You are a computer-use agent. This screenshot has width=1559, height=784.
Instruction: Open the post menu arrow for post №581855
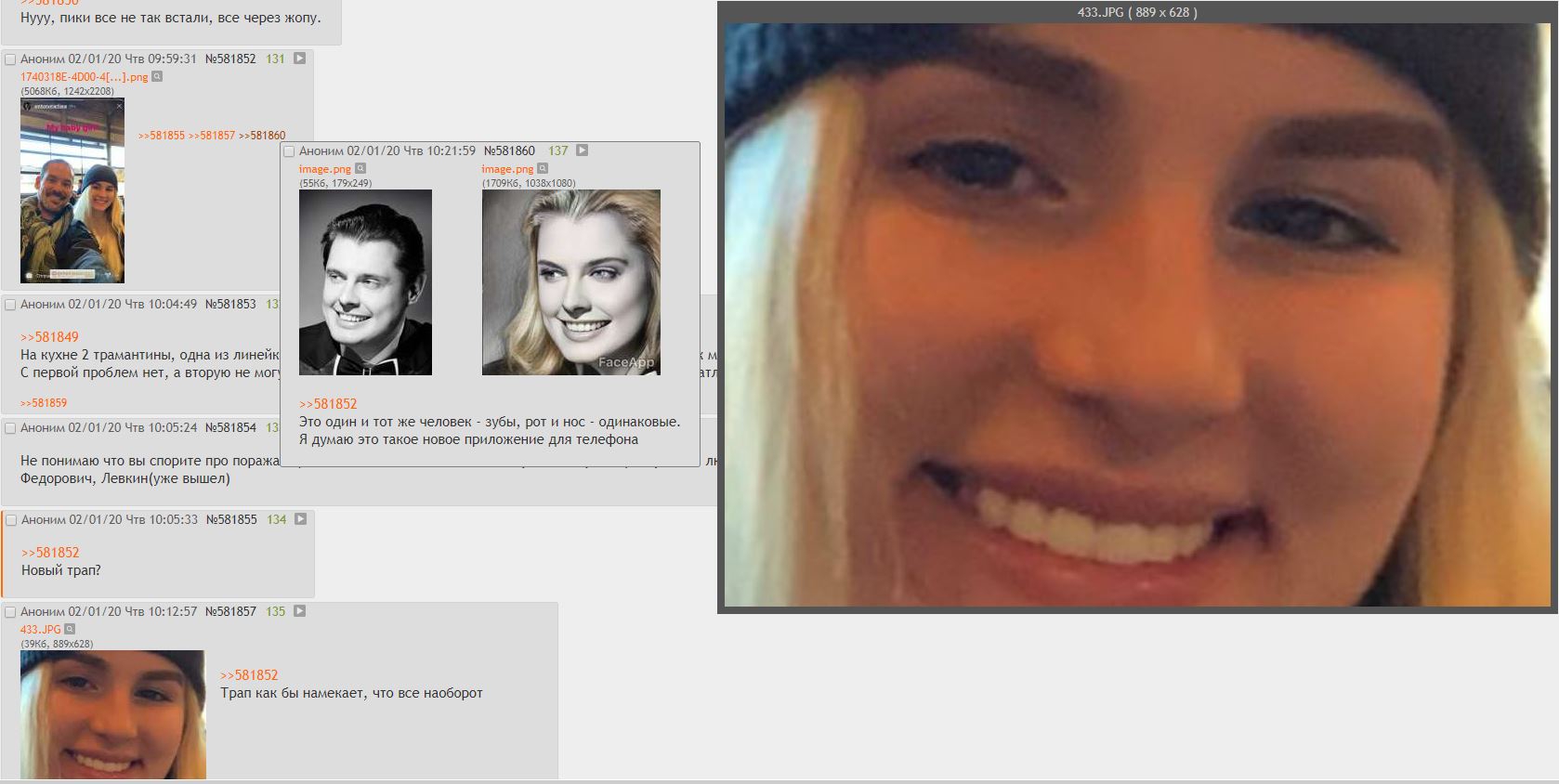tap(300, 519)
